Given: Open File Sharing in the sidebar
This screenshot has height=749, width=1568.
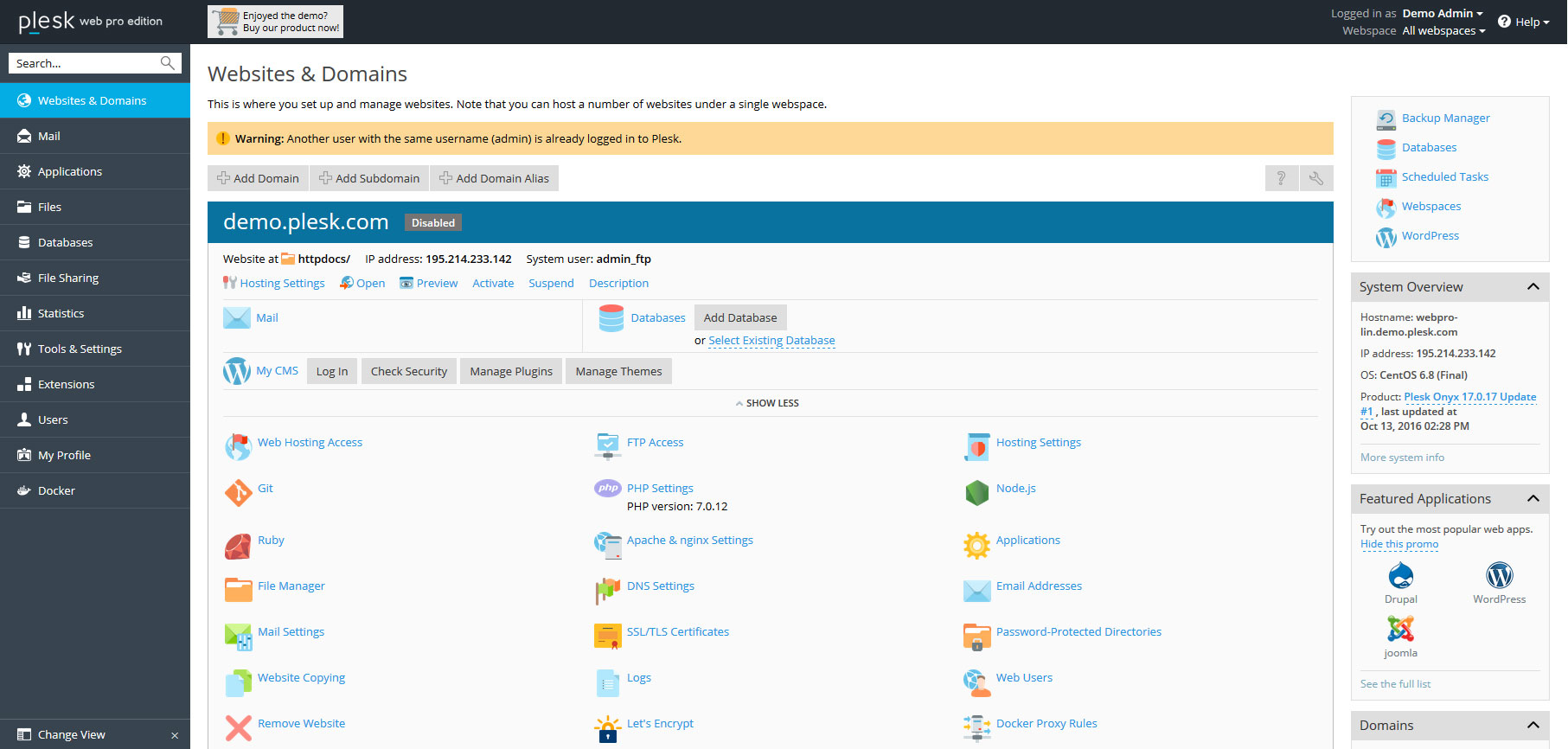Looking at the screenshot, I should pos(95,278).
